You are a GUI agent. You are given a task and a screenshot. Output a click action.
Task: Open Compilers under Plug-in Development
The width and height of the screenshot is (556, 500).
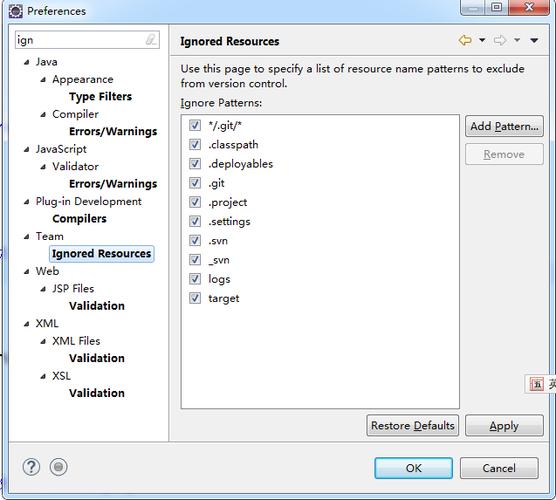[79, 218]
